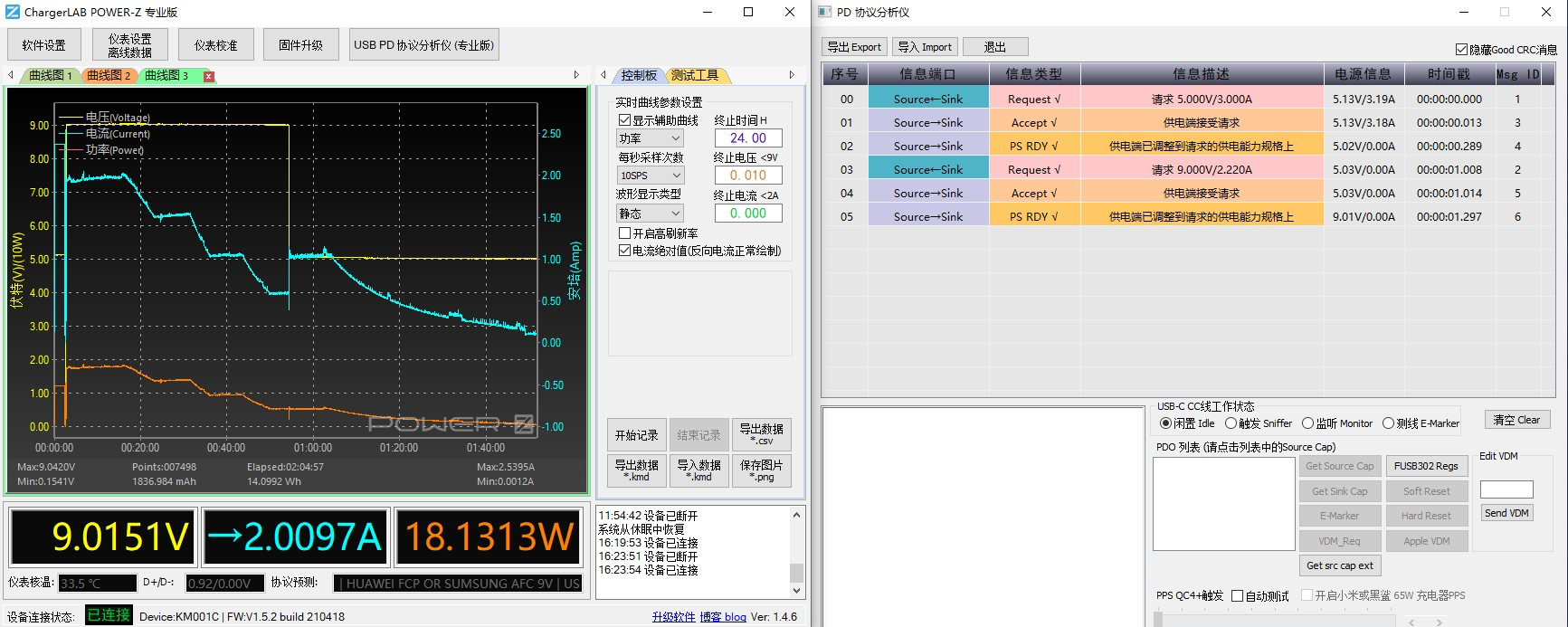Switch to the 曲线图 1 tab

(x=50, y=76)
